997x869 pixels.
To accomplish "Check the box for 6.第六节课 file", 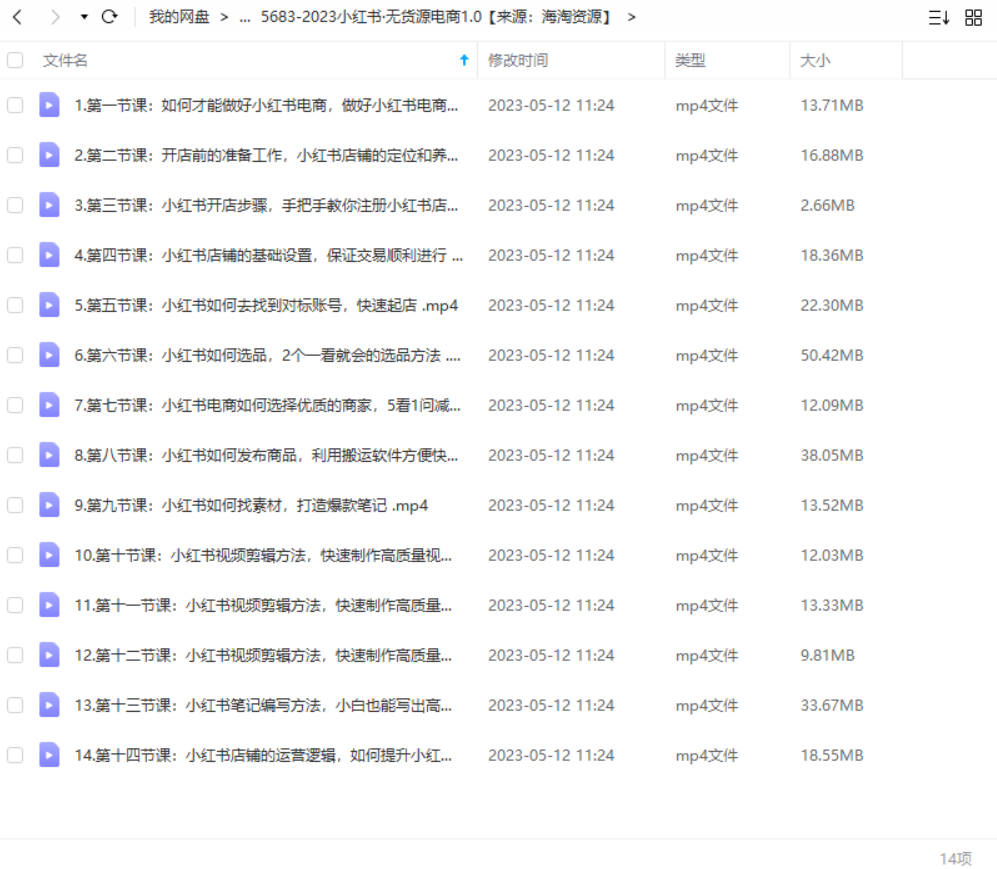I will pyautogui.click(x=15, y=355).
